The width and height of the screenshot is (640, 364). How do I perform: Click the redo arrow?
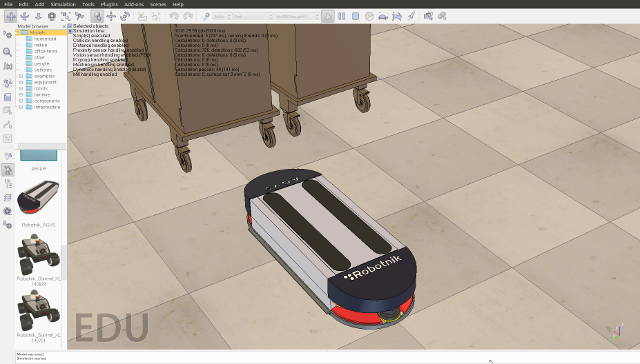pyautogui.click(x=188, y=16)
